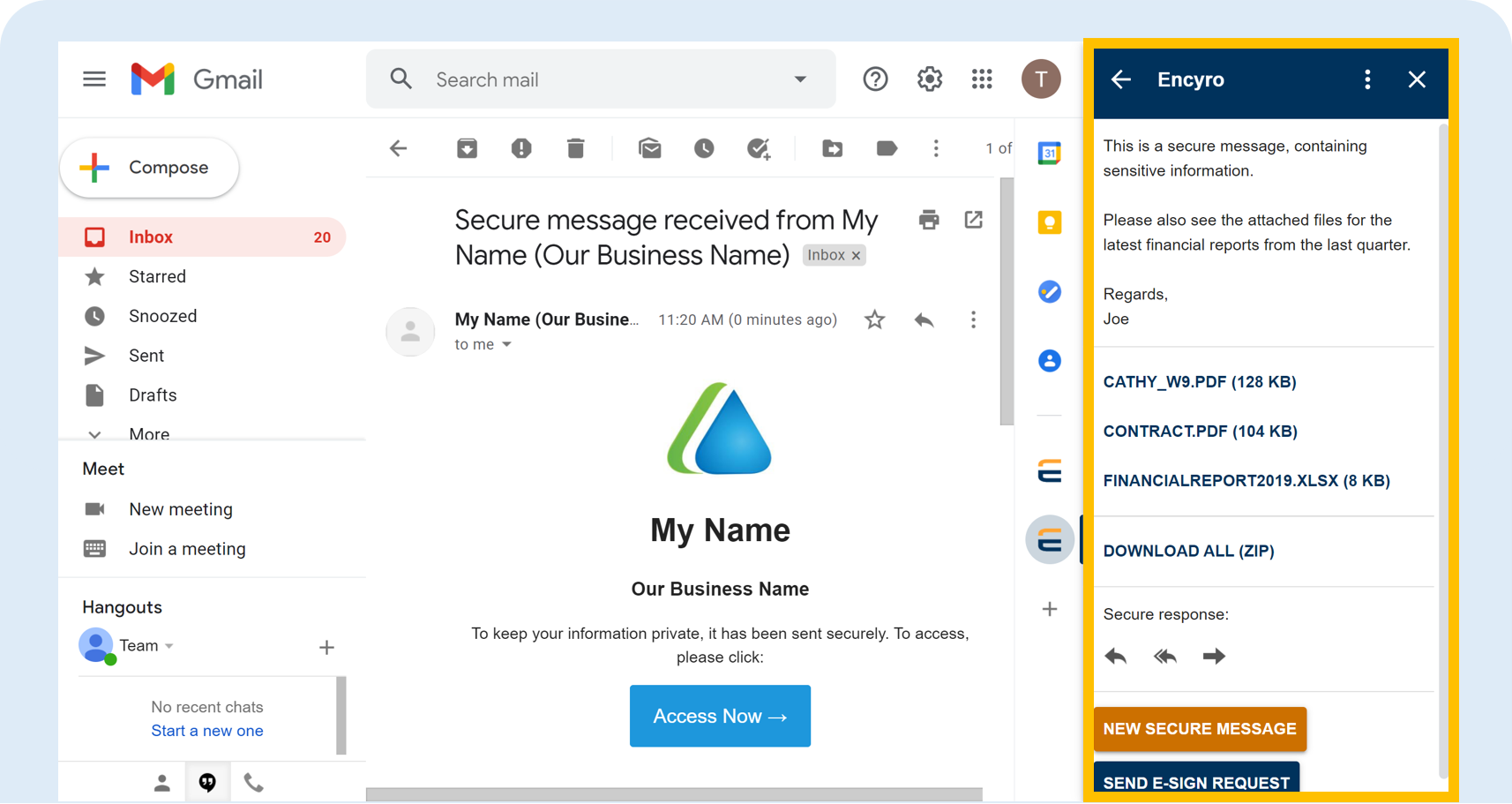Expand More sidebar labels
The height and width of the screenshot is (804, 1512).
(149, 433)
